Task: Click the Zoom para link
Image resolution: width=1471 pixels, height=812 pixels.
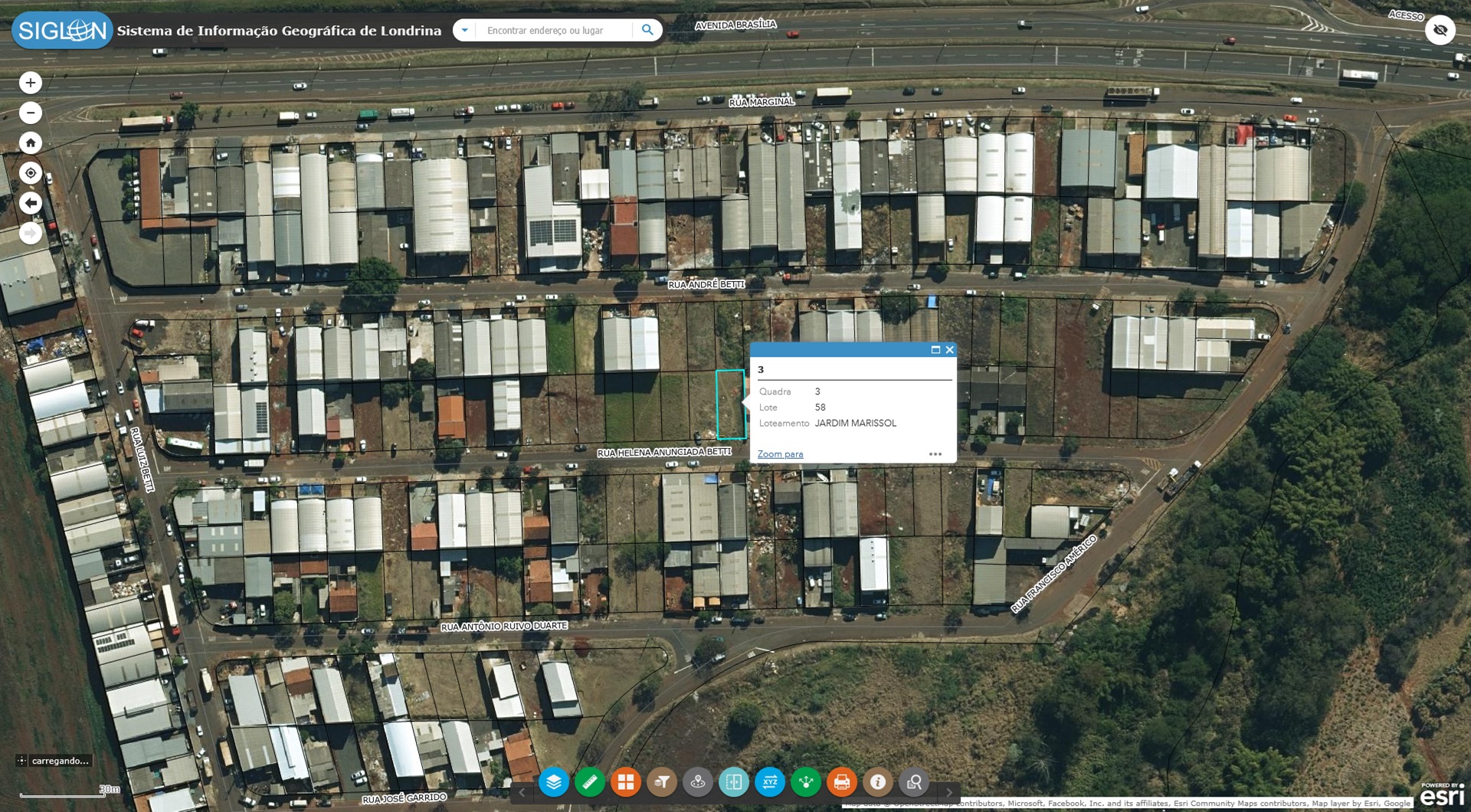Action: click(x=780, y=454)
